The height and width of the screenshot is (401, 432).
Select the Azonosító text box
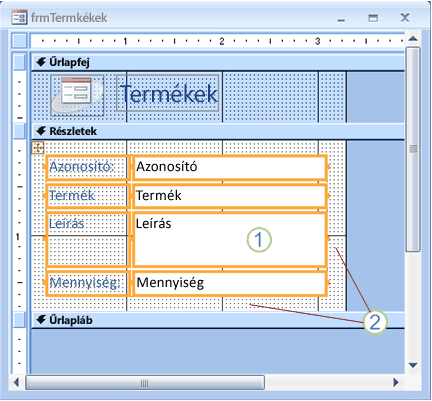230,167
